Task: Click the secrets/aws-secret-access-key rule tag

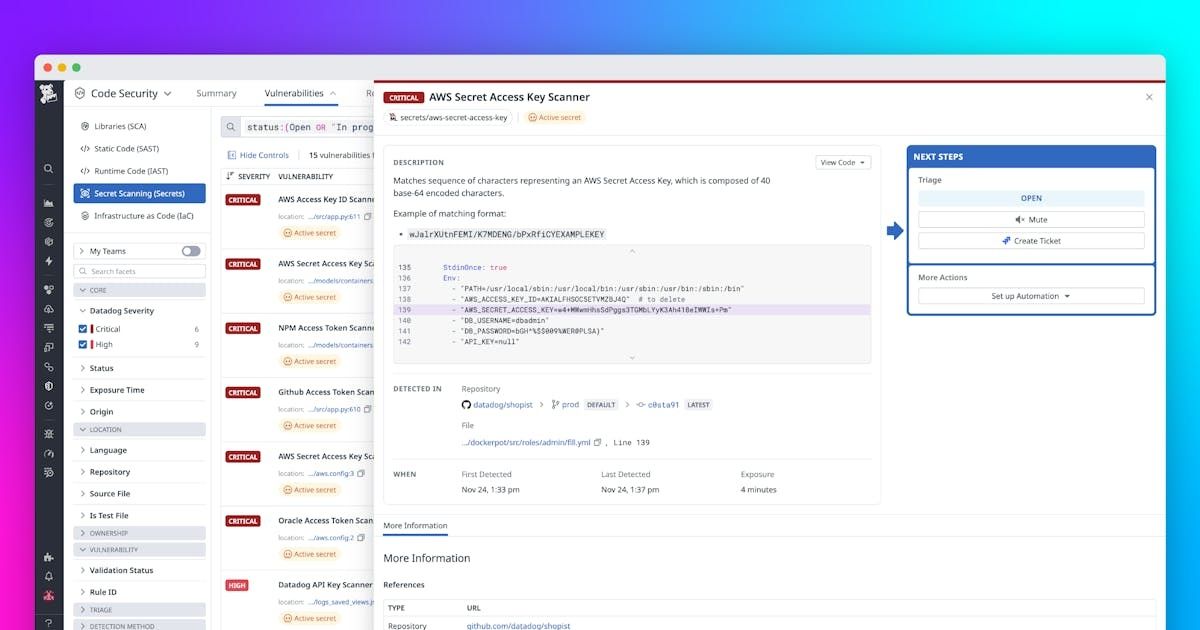Action: (447, 117)
